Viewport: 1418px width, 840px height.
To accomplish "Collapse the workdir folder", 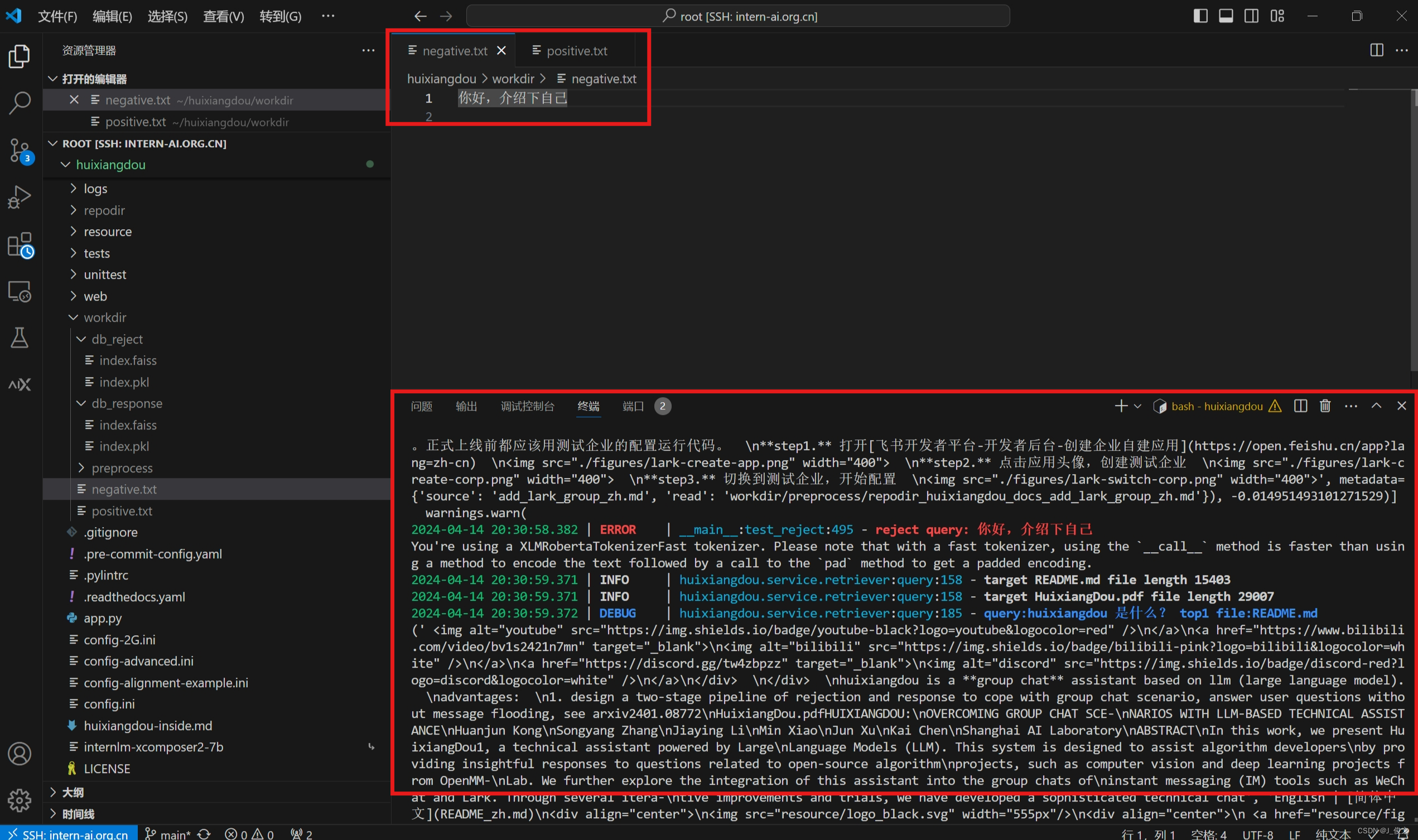I will [x=216, y=317].
